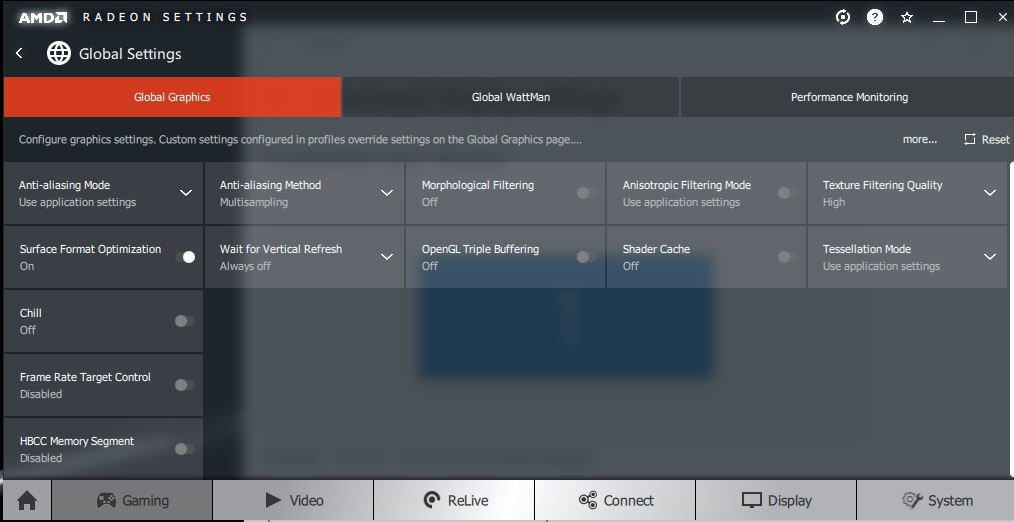Expand the Tessellation Mode dropdown

[989, 257]
